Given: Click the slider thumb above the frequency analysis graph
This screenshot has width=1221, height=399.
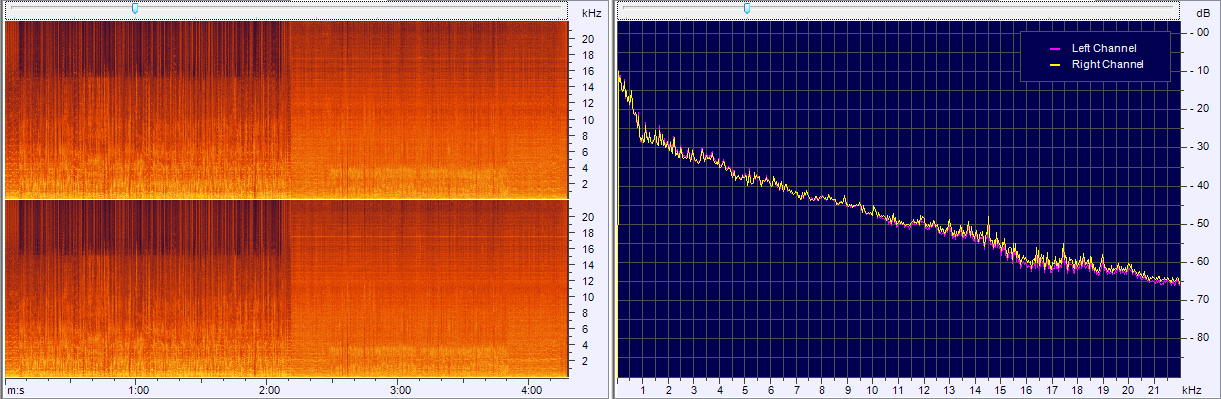Looking at the screenshot, I should click(x=746, y=8).
